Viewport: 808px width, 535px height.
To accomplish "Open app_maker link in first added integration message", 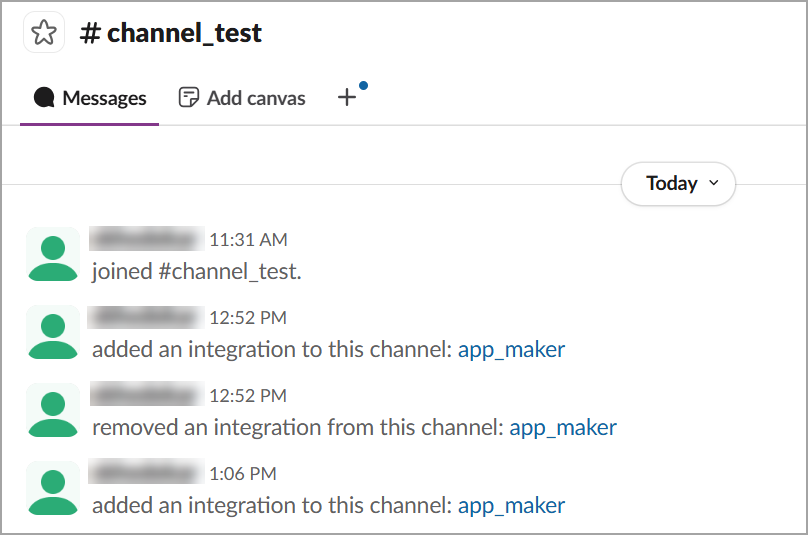I will 511,350.
